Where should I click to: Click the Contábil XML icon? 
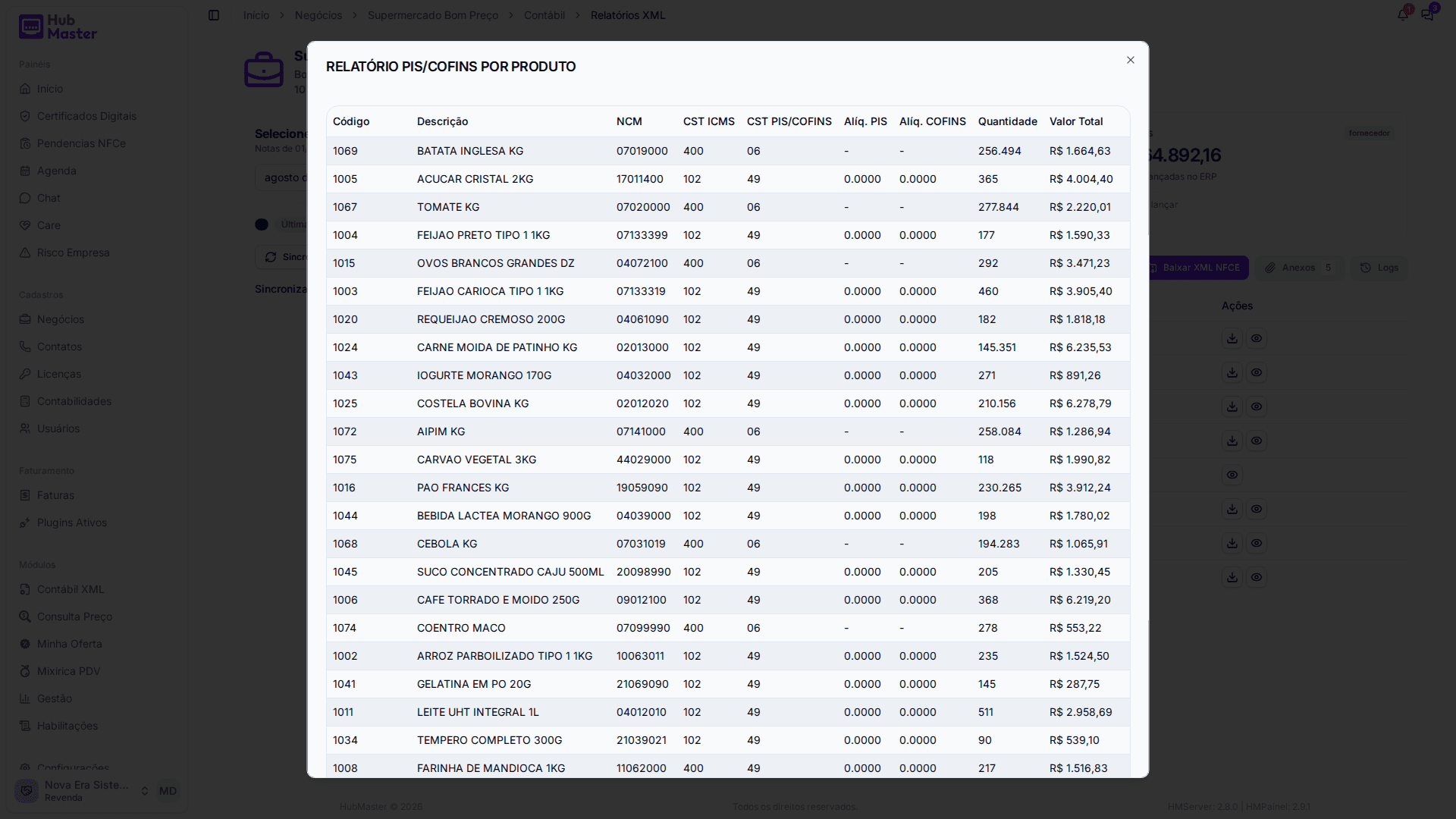[x=25, y=589]
